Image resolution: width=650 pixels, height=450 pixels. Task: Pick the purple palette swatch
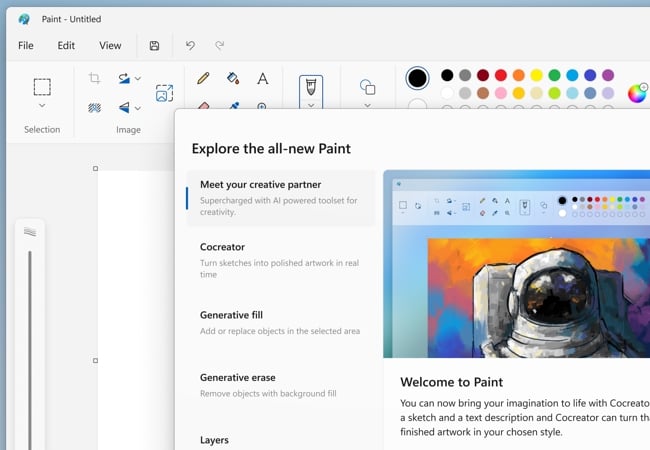coord(608,75)
